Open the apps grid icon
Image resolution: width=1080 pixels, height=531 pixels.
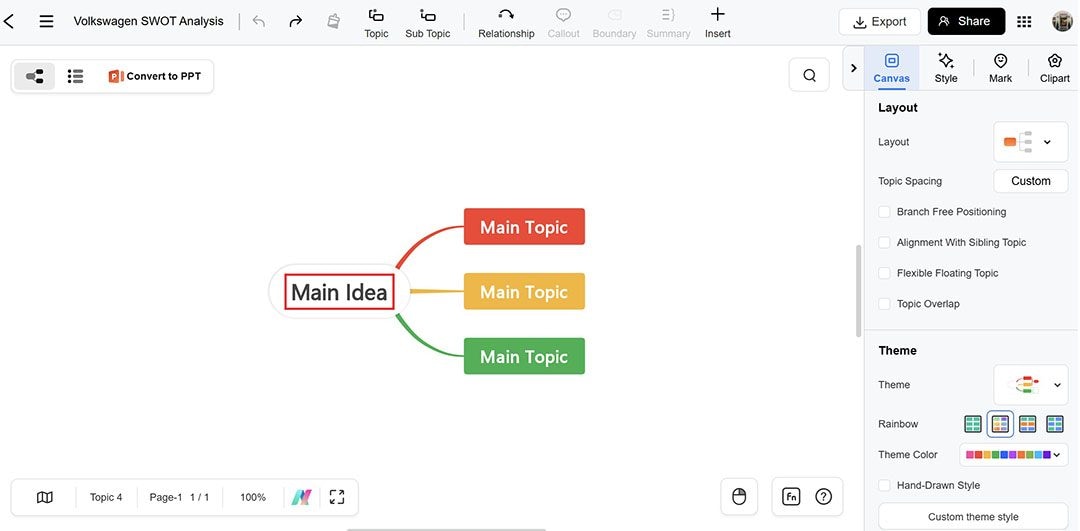[1024, 21]
